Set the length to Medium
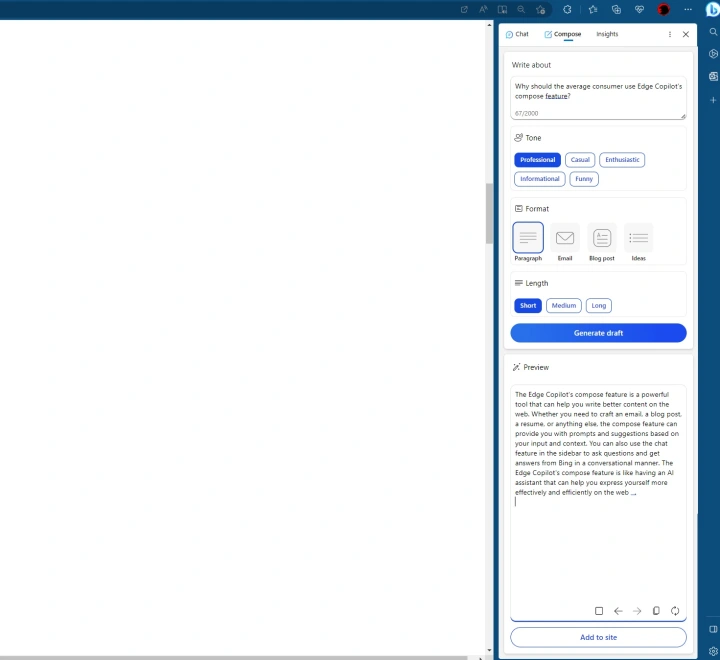Screen dimensions: 720x660 click(563, 306)
